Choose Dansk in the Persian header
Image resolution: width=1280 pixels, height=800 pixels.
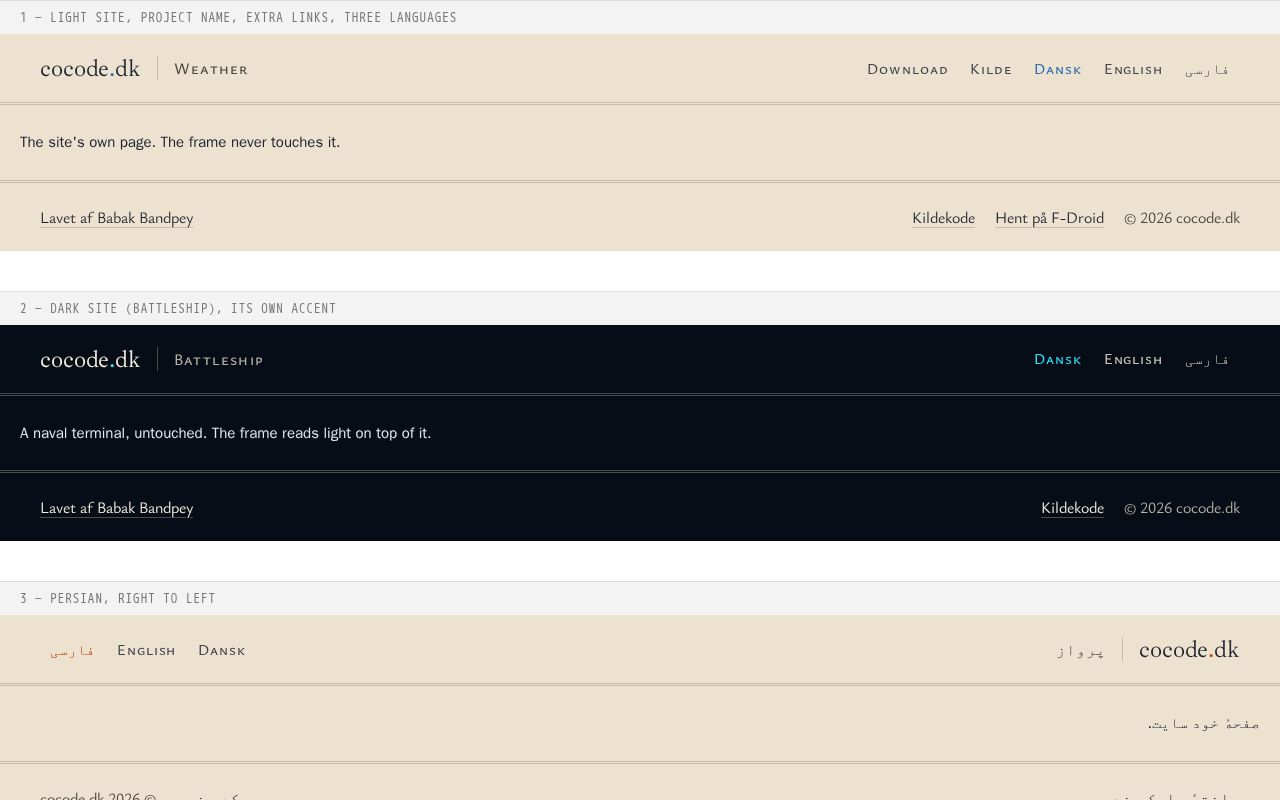pos(222,650)
